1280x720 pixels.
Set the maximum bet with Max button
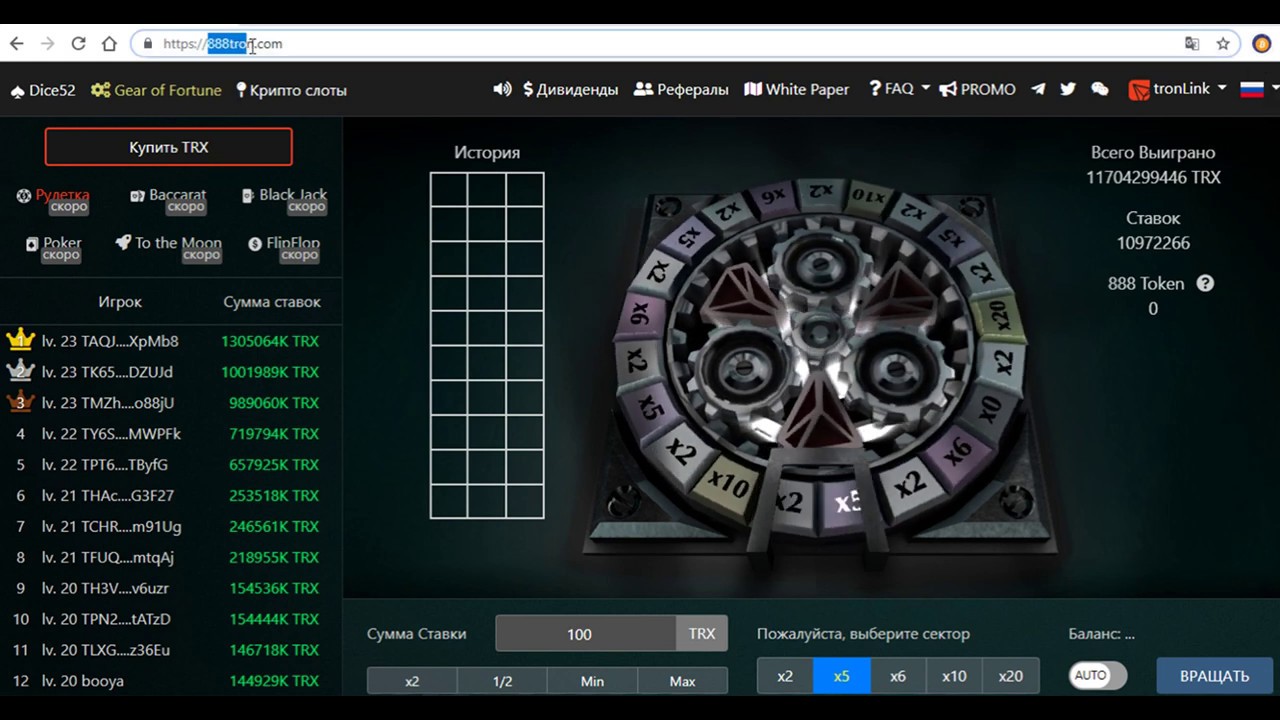pos(682,681)
